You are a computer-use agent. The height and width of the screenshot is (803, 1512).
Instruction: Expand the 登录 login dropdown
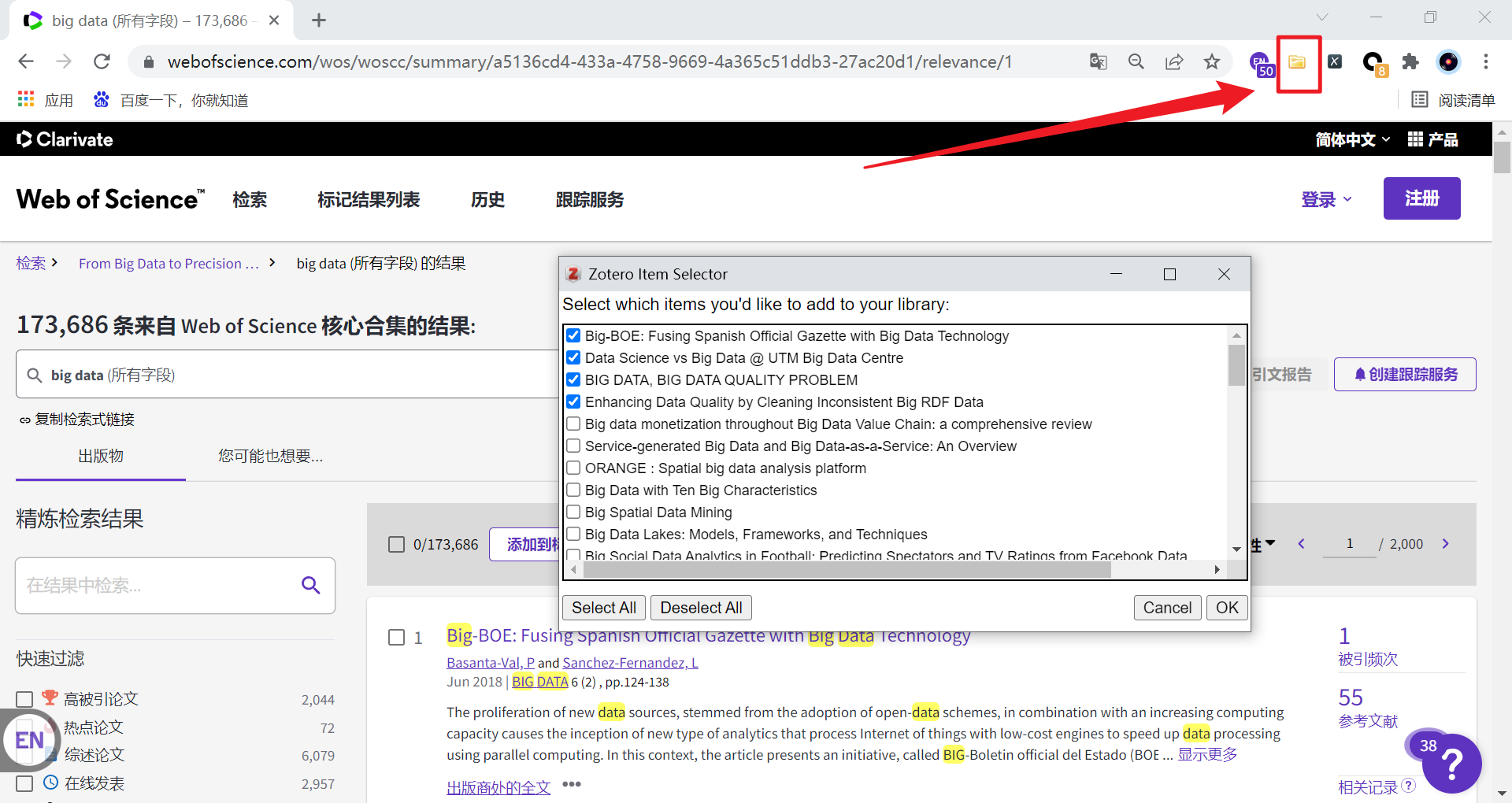[x=1326, y=199]
